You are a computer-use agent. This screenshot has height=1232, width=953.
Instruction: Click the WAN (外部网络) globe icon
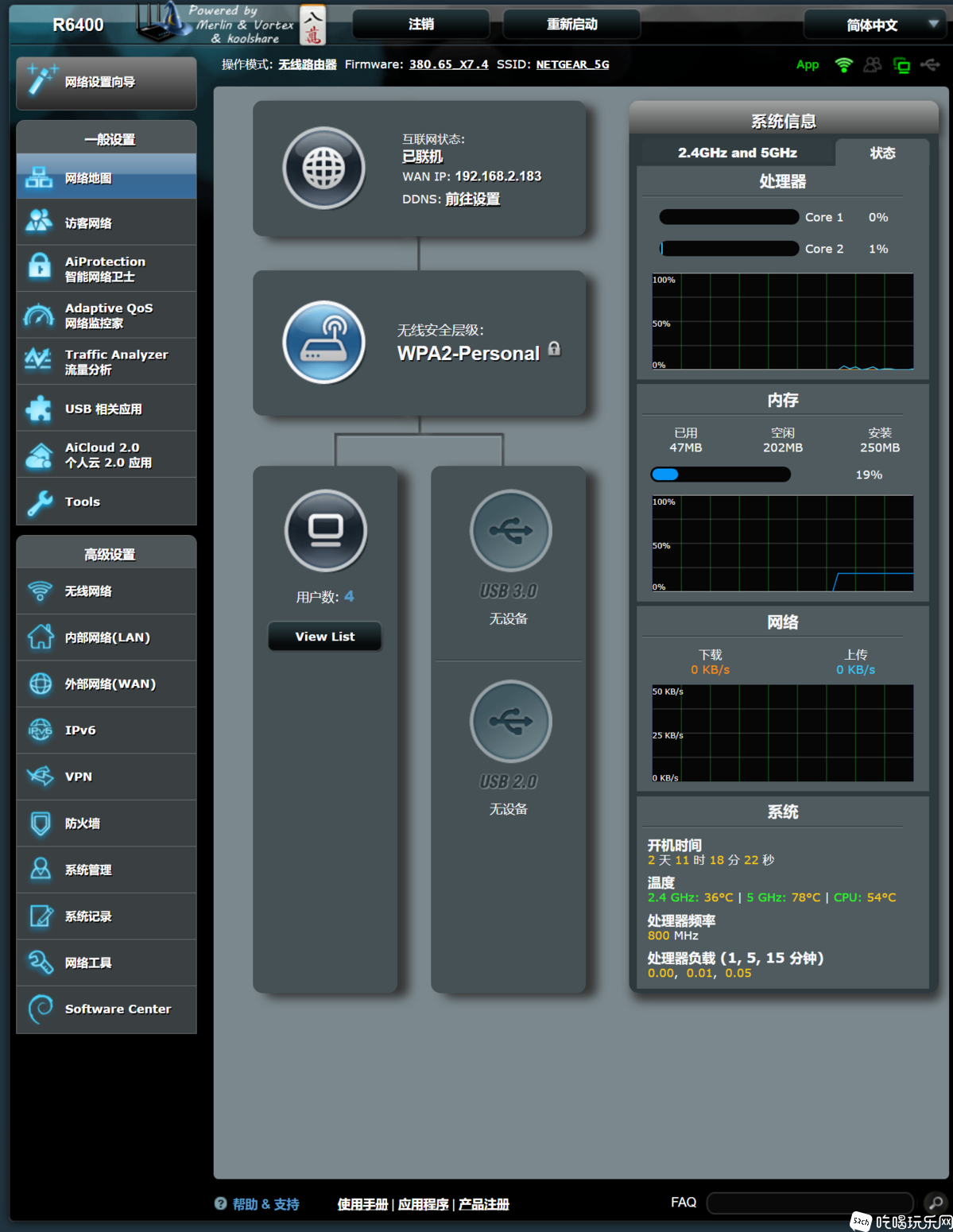[x=40, y=684]
